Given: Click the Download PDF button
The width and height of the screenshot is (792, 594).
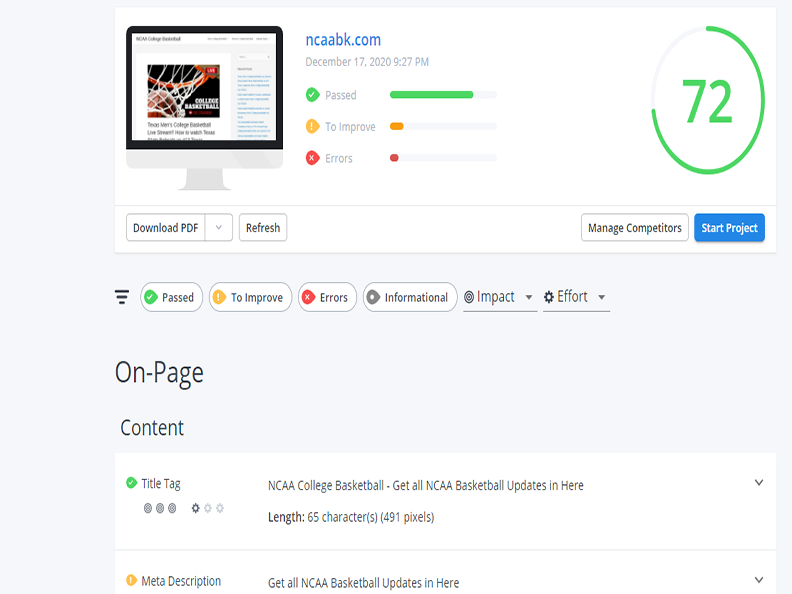Looking at the screenshot, I should pyautogui.click(x=166, y=228).
